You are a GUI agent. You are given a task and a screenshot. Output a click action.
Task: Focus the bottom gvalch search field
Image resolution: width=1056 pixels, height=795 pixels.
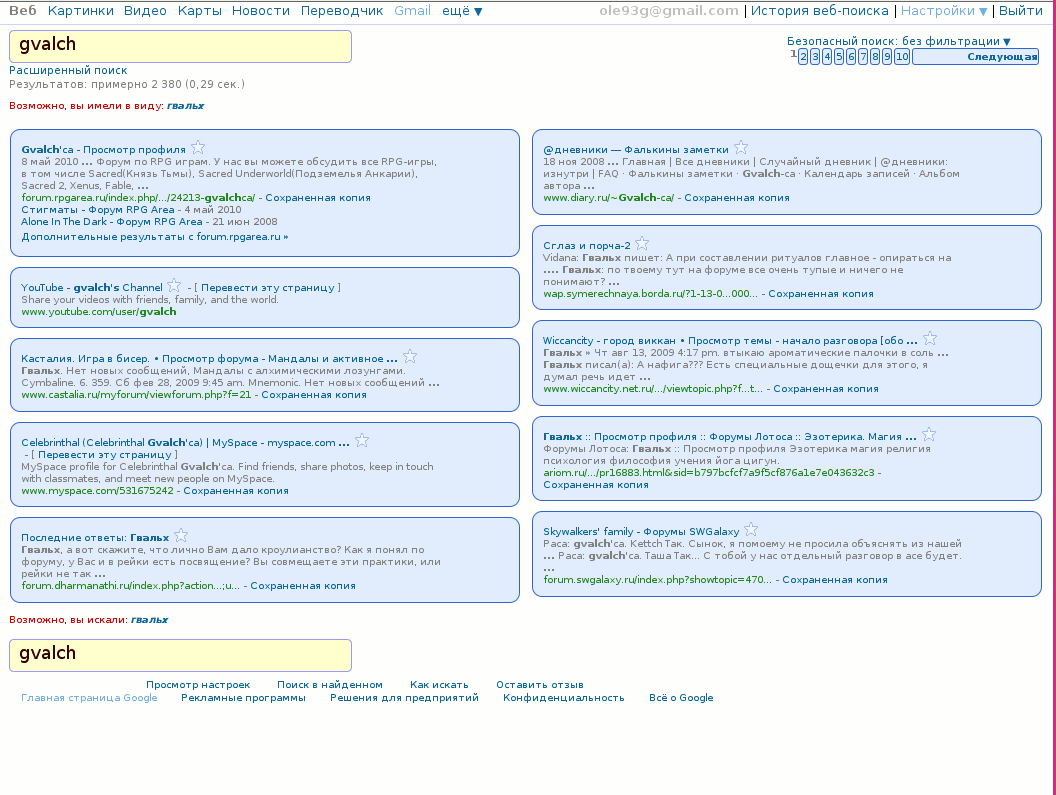[x=180, y=656]
